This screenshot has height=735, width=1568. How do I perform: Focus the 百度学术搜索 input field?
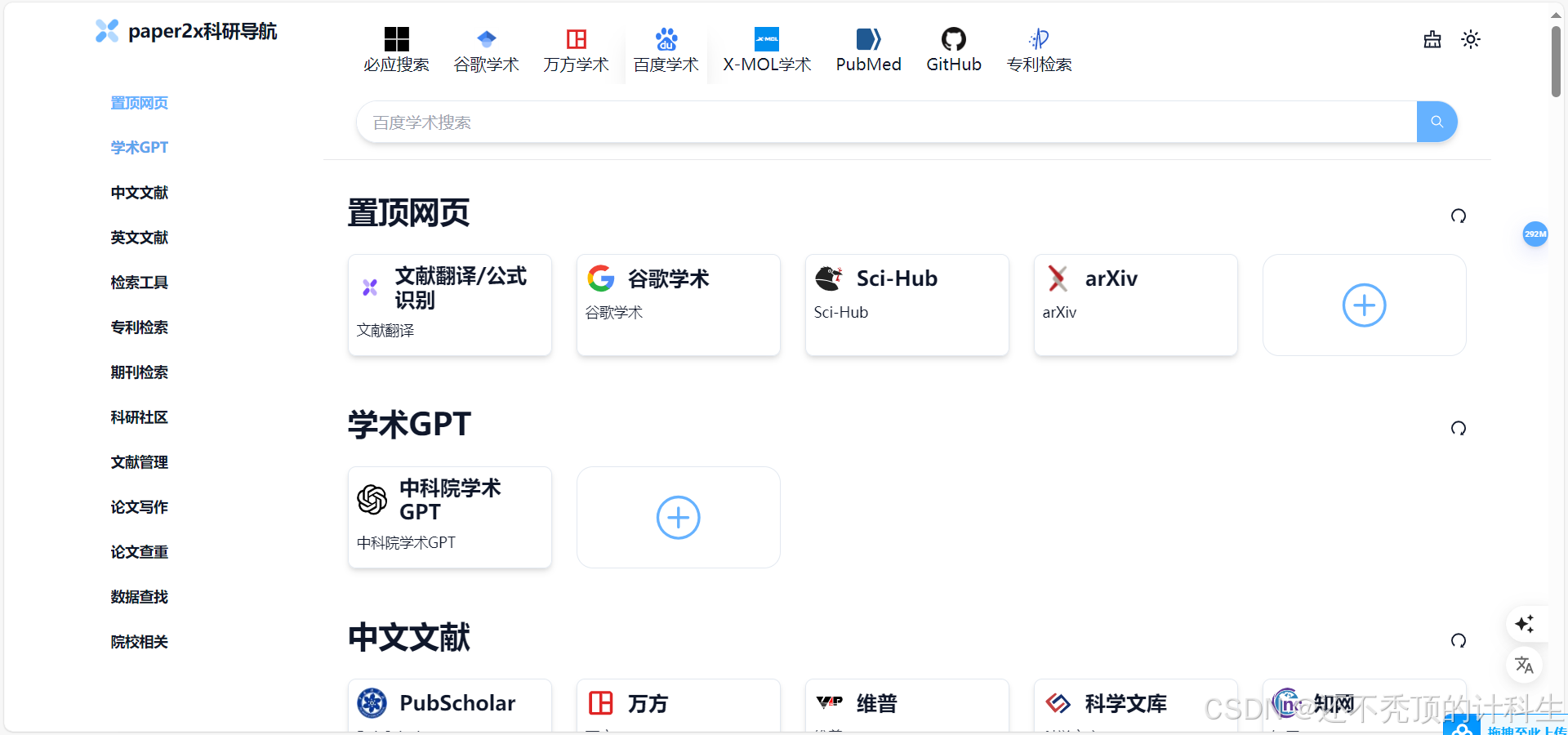tap(887, 122)
